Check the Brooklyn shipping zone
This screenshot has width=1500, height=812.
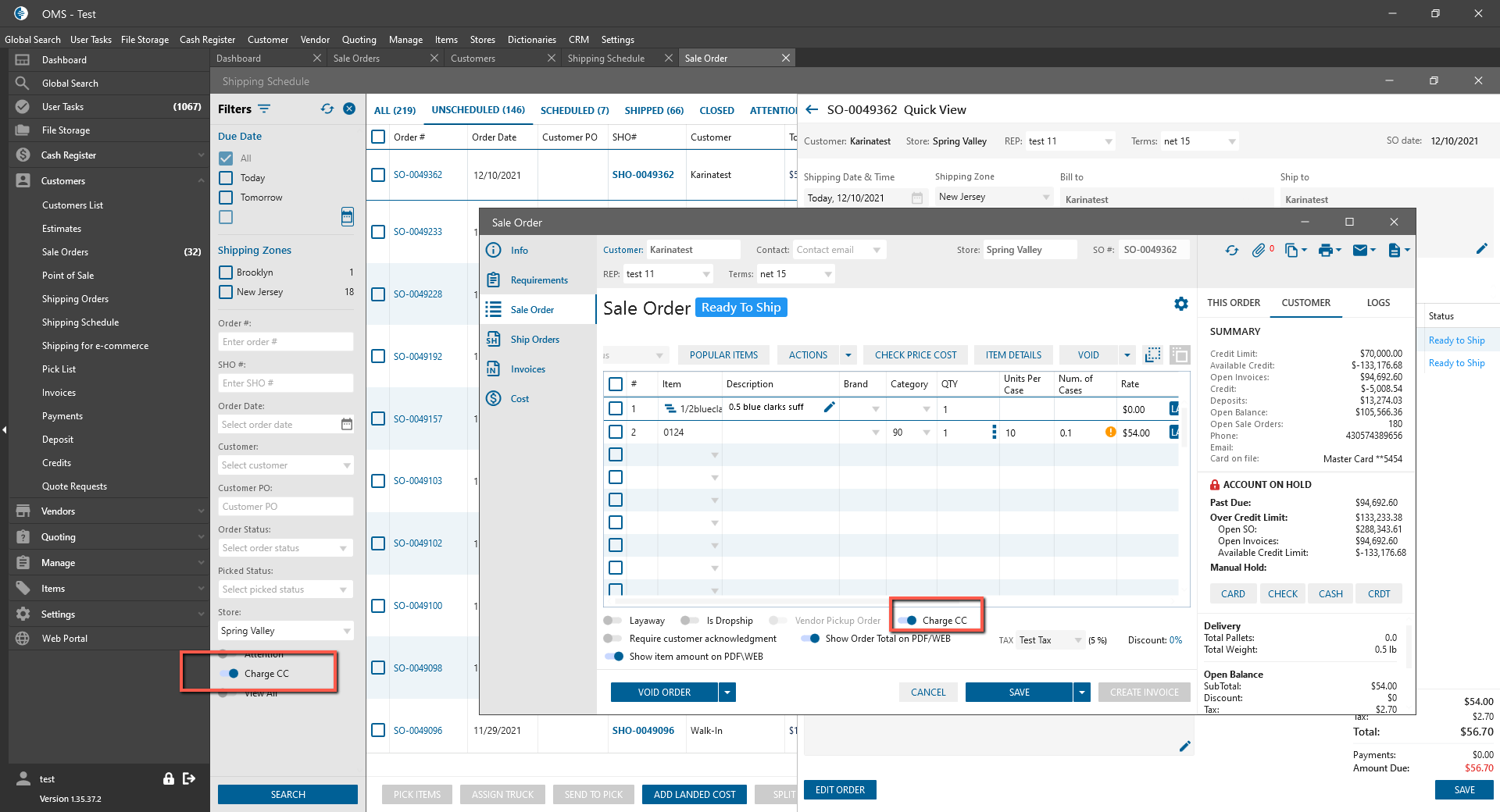pos(227,272)
